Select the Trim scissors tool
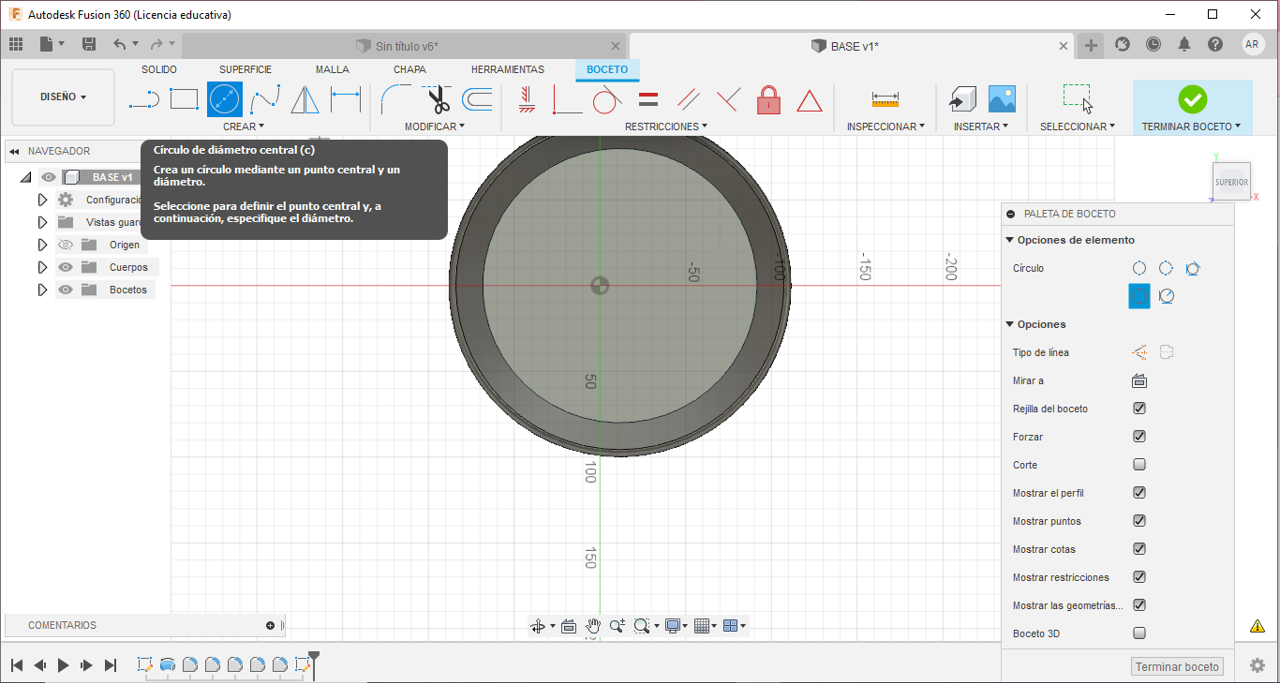1280x683 pixels. click(x=437, y=100)
